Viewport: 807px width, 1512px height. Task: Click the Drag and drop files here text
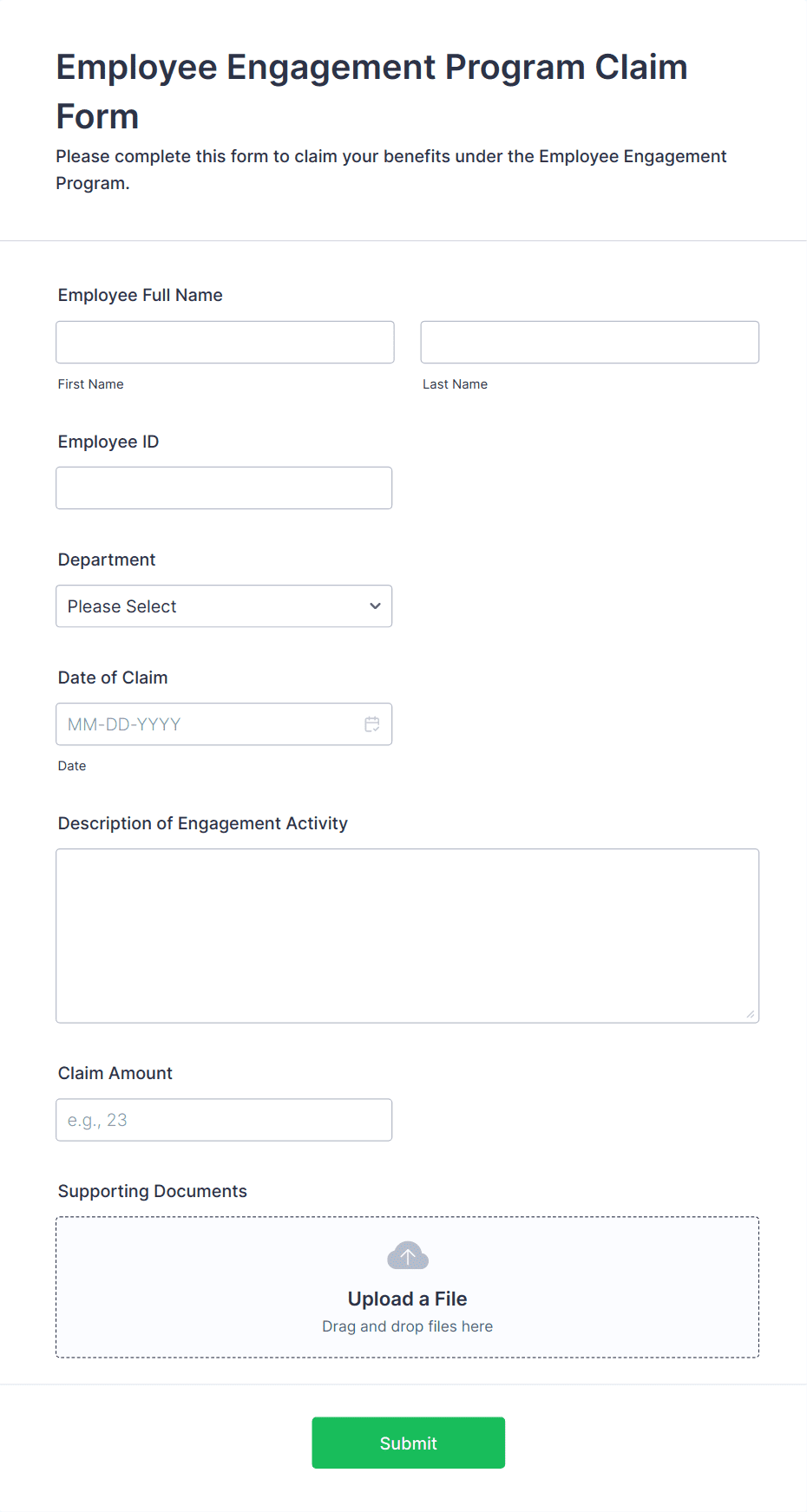click(x=407, y=1326)
